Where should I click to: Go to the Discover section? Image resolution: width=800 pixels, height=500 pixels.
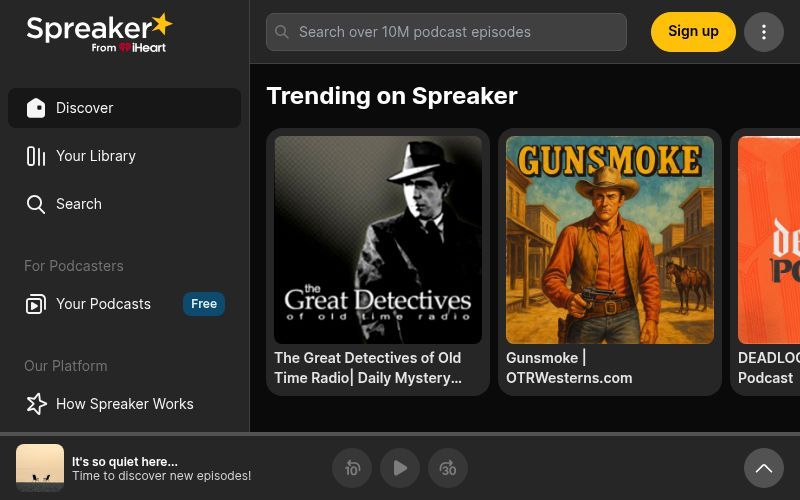tap(124, 108)
